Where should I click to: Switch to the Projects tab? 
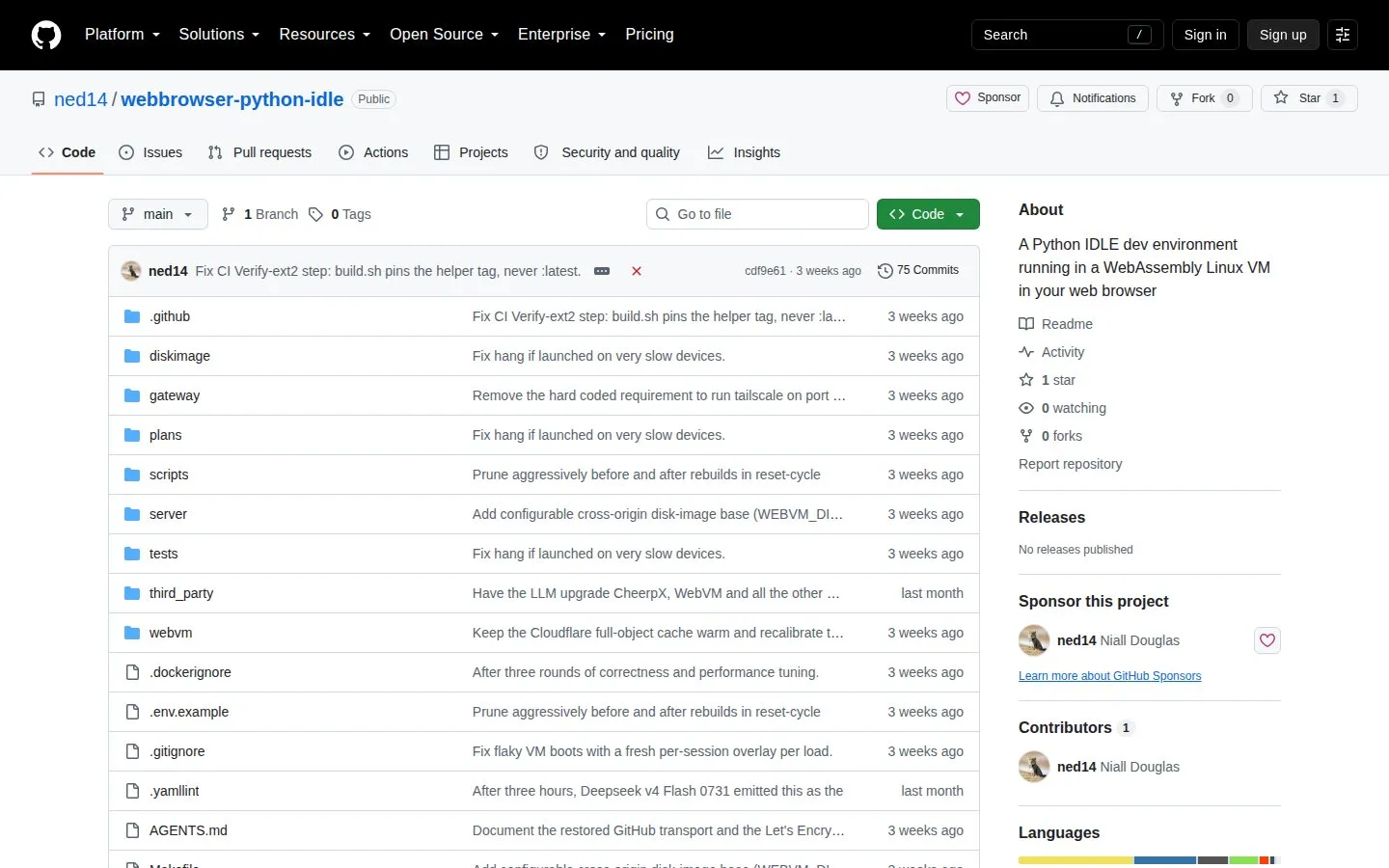[471, 152]
